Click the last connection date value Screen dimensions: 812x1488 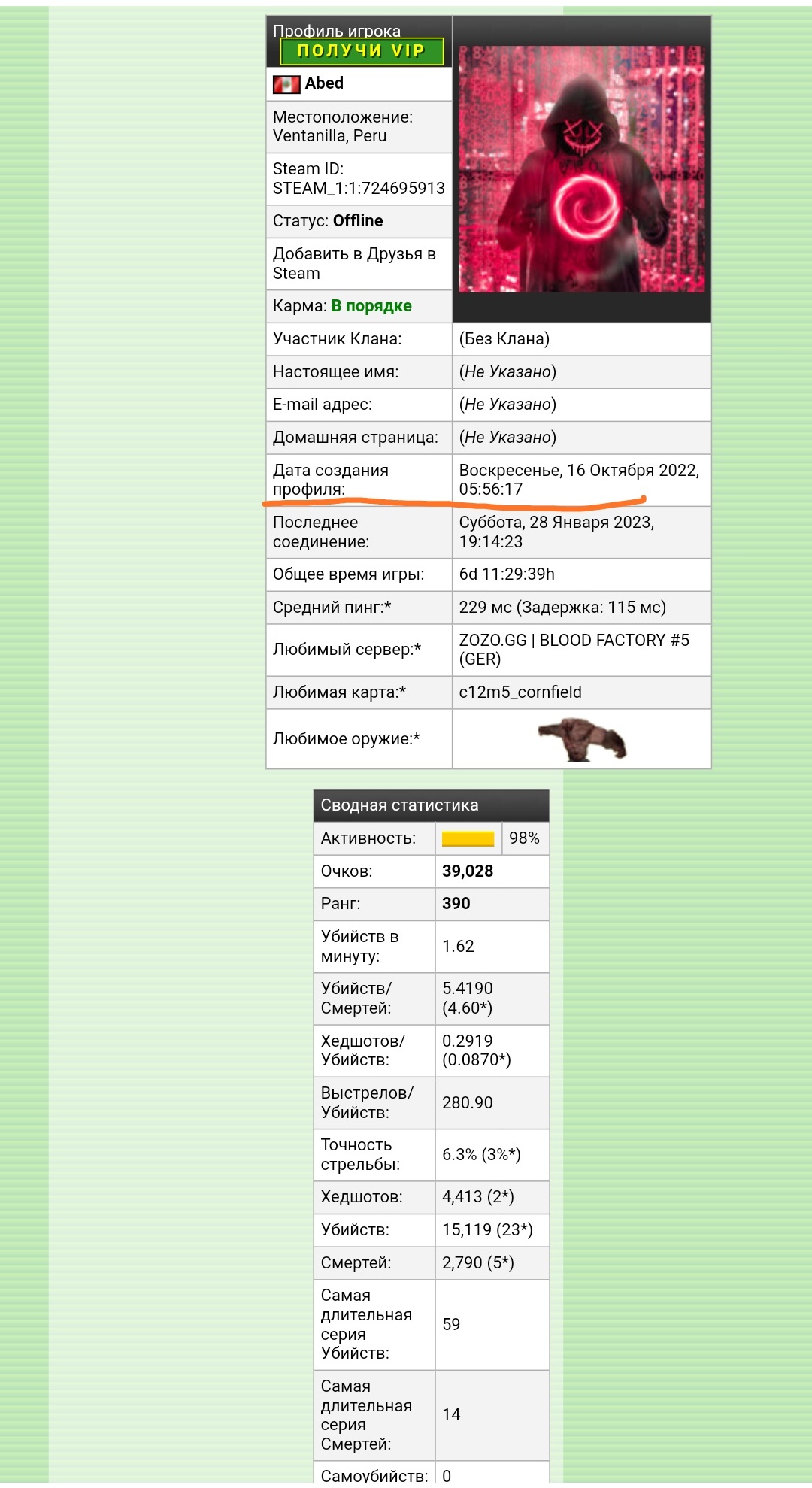(556, 532)
